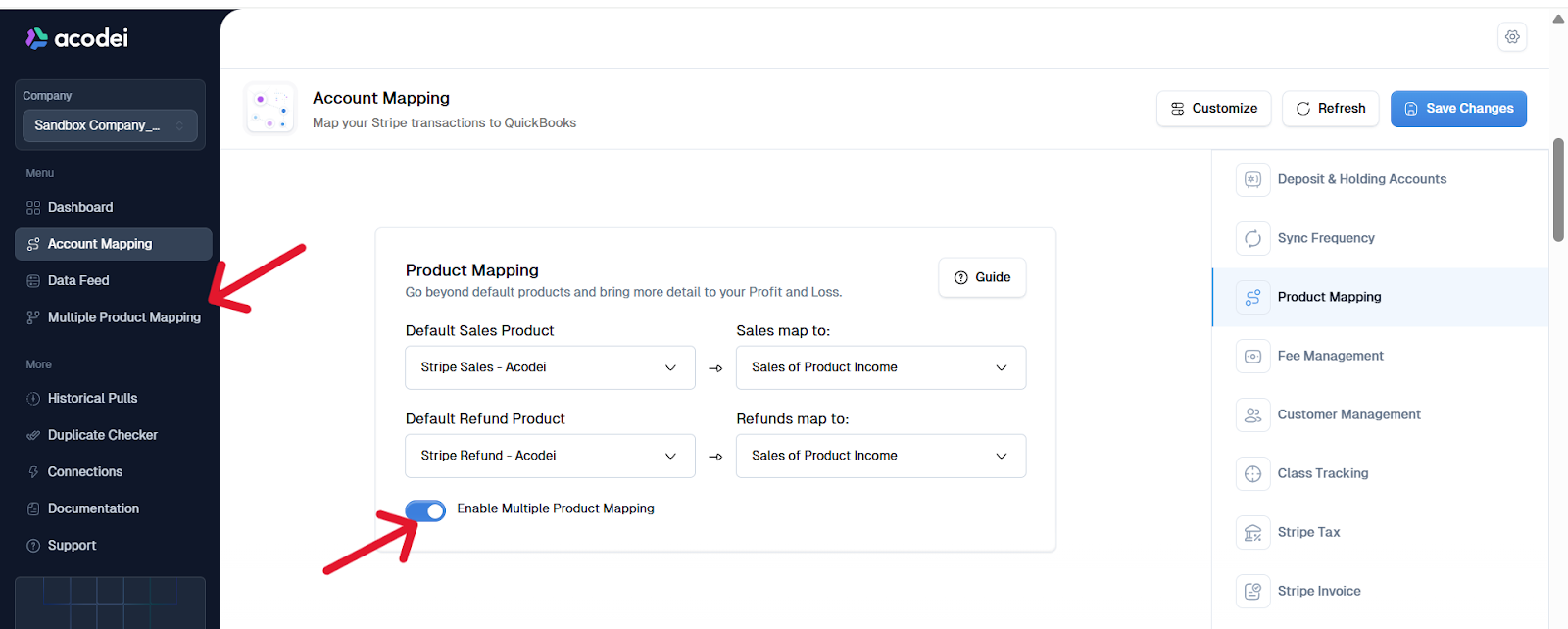Open the Product Mapping Guide button

[x=982, y=277]
